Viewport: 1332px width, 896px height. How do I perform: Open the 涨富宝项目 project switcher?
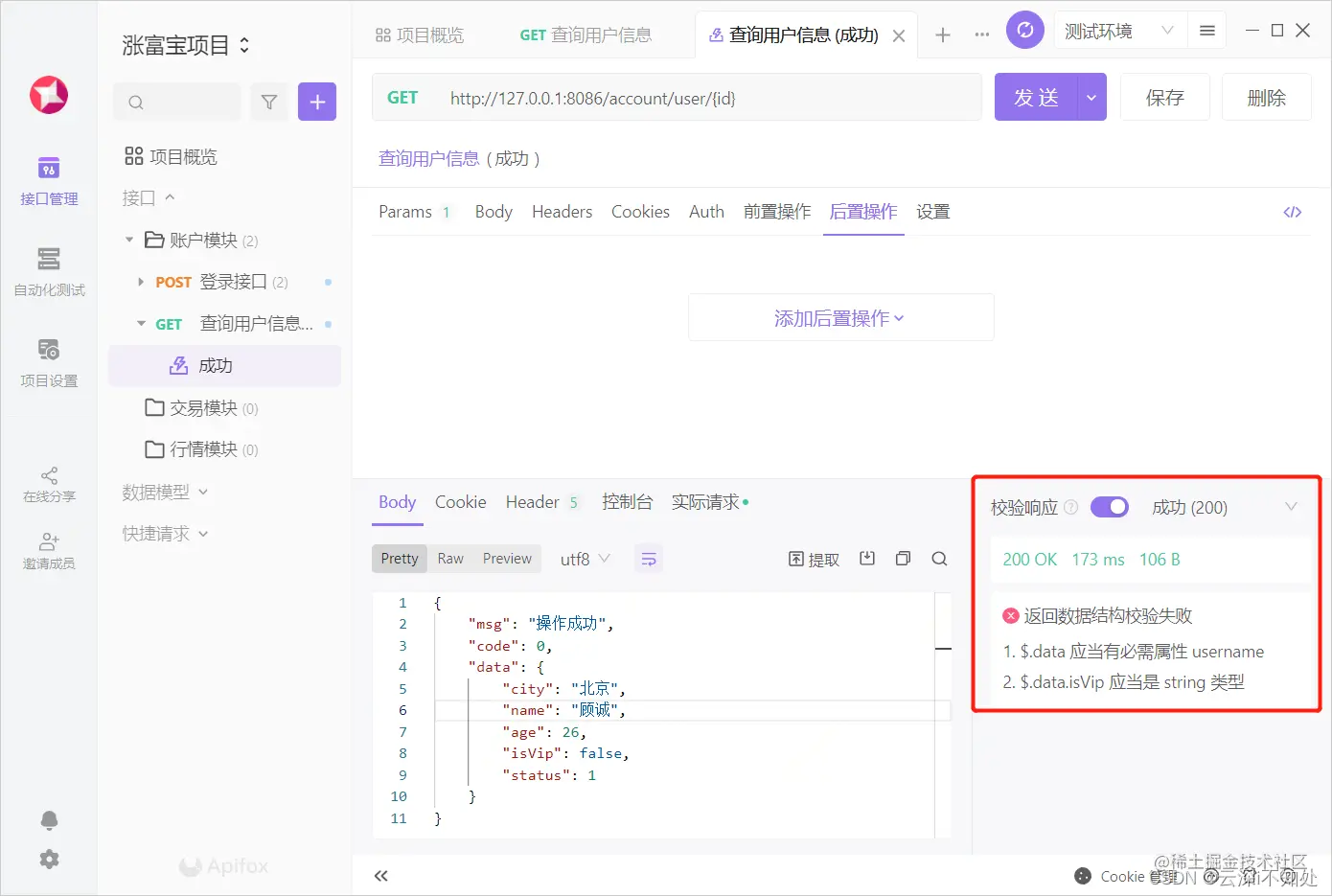coord(186,45)
